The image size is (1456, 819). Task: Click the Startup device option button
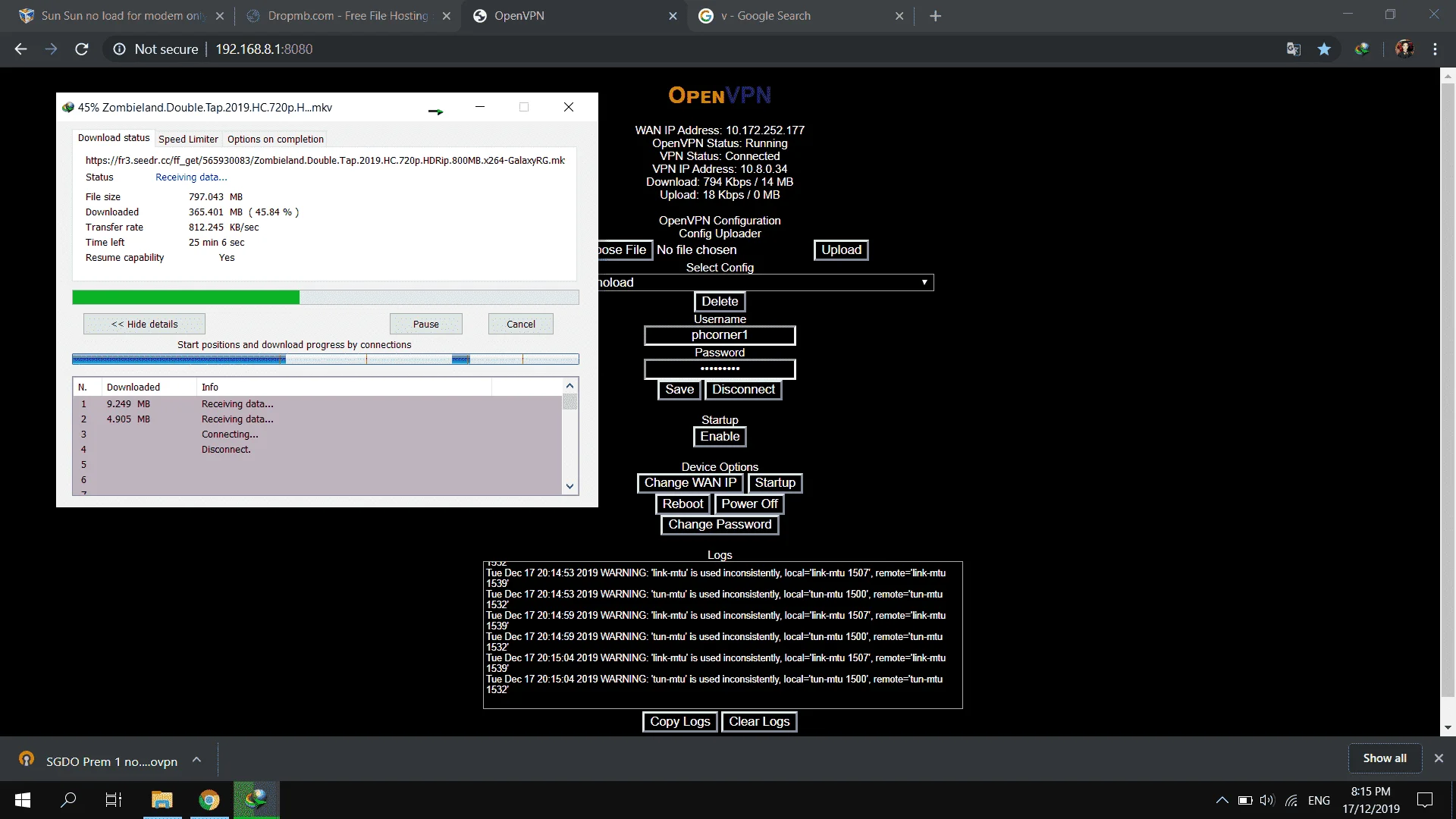775,483
